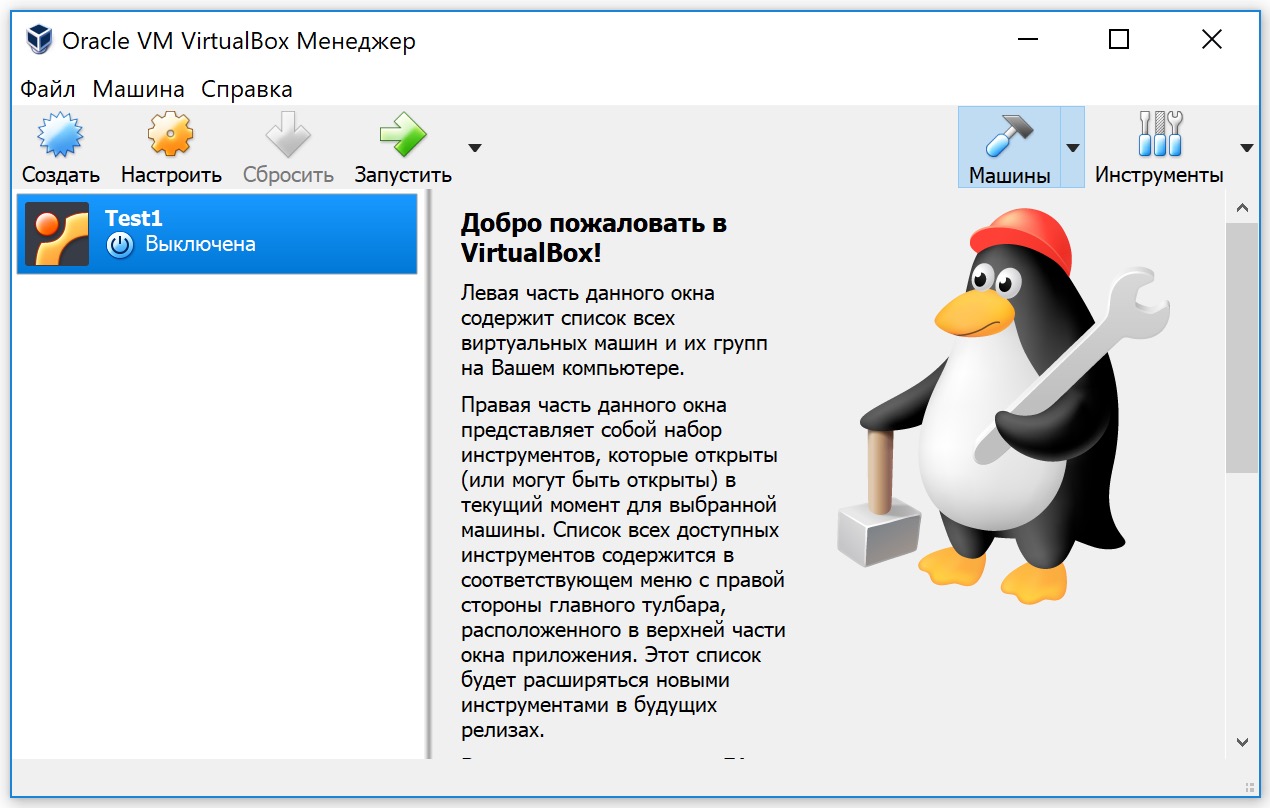The image size is (1270, 808).
Task: Click the Сбросить gray arrow icon
Action: coord(288,135)
